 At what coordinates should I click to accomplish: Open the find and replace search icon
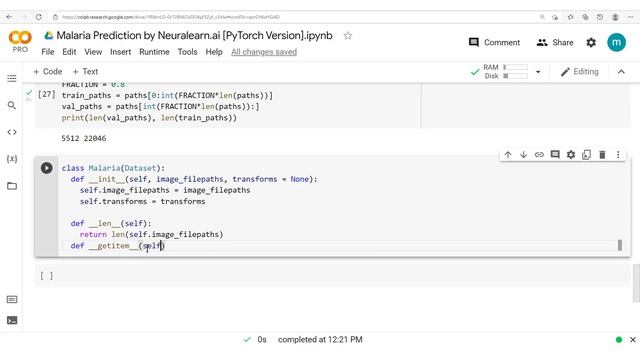tap(12, 105)
